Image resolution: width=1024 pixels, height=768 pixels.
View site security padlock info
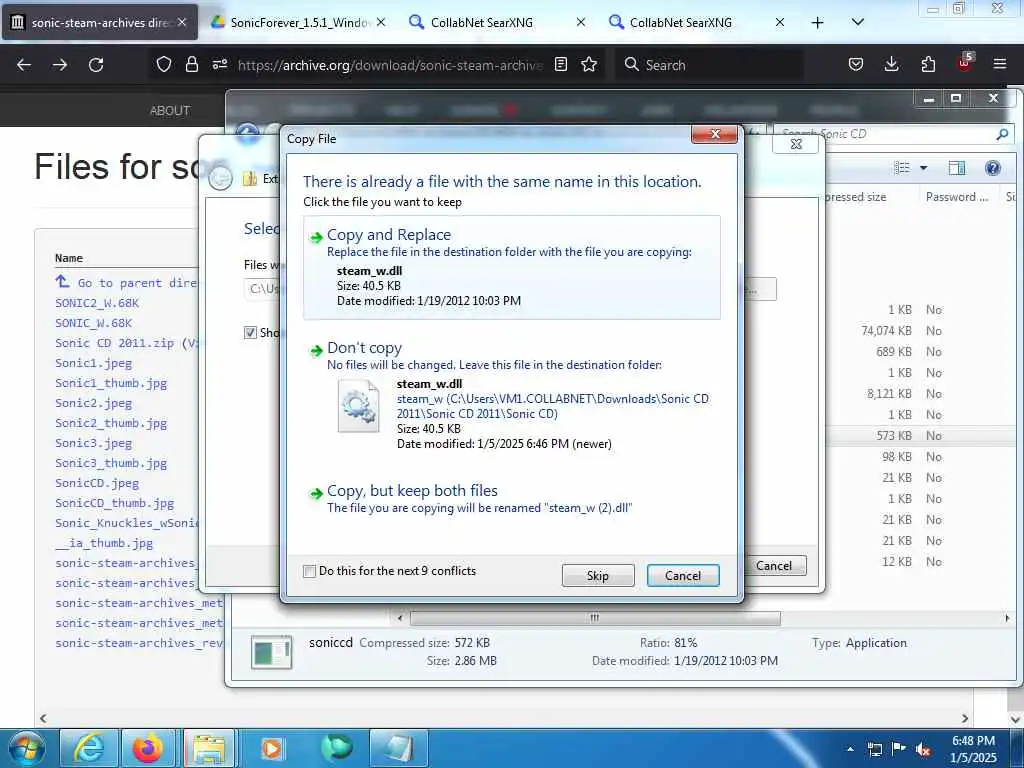pos(191,65)
